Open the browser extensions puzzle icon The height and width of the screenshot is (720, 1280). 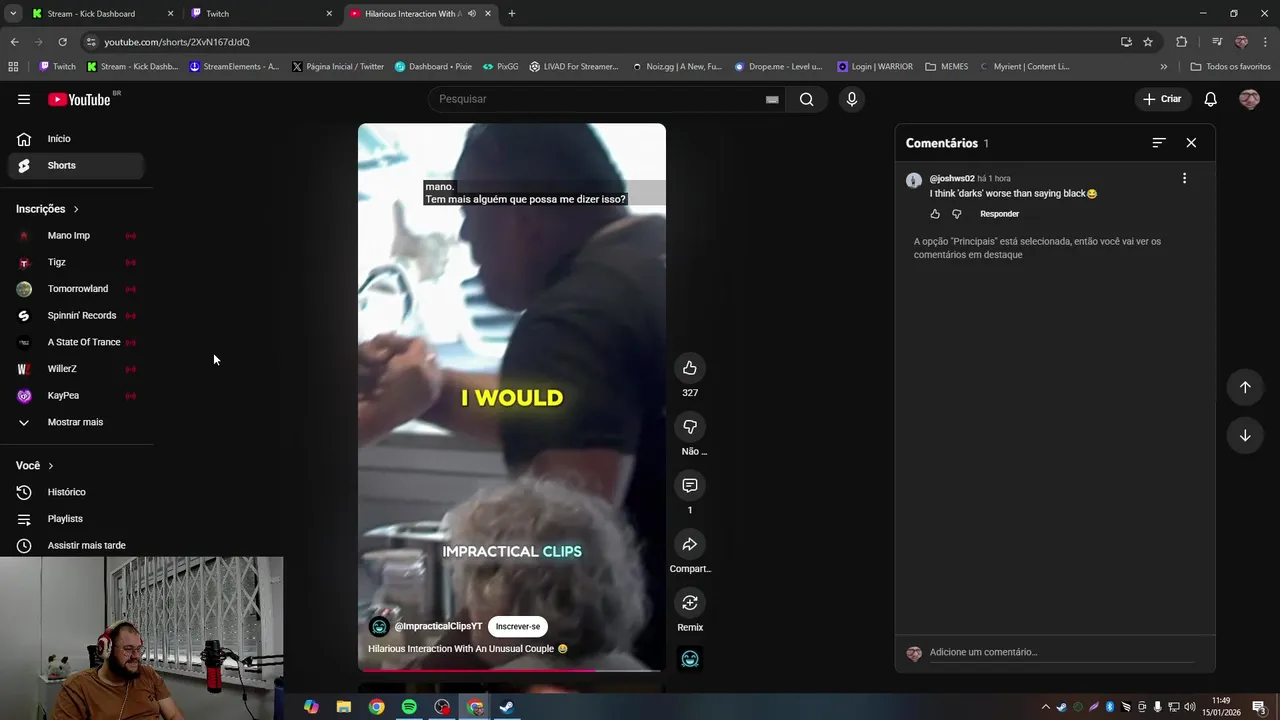point(1181,42)
